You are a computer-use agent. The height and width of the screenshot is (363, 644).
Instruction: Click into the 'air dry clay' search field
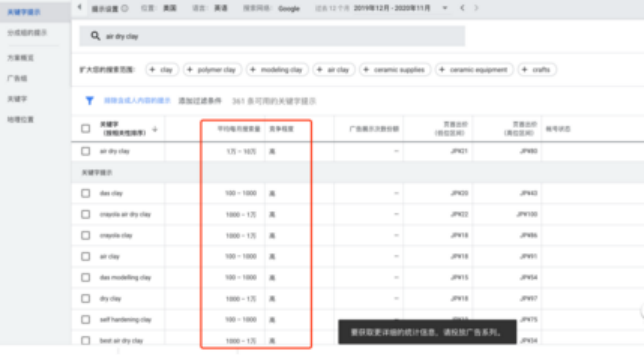point(272,36)
